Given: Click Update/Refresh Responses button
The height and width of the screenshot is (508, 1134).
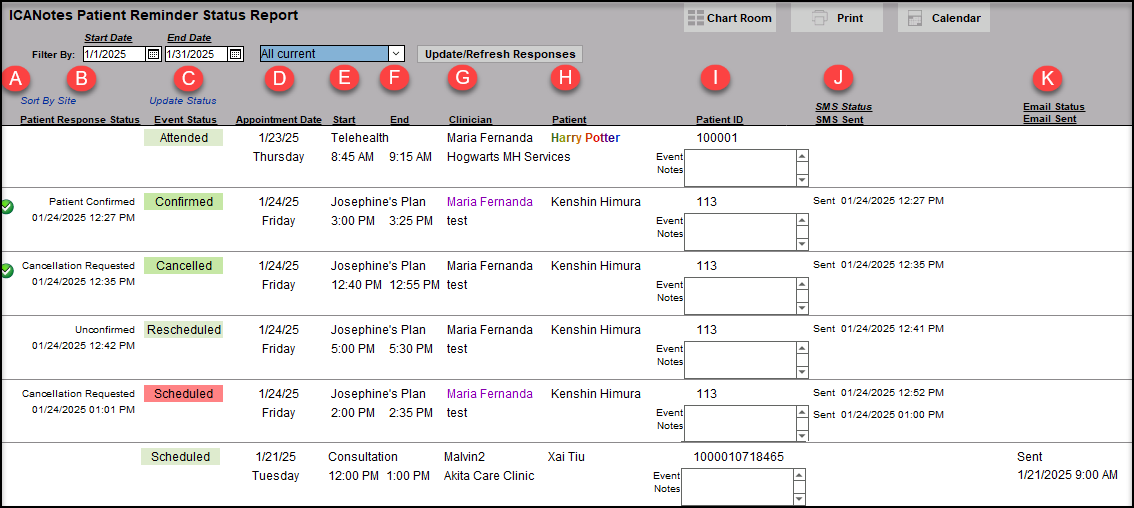Looking at the screenshot, I should click(499, 54).
